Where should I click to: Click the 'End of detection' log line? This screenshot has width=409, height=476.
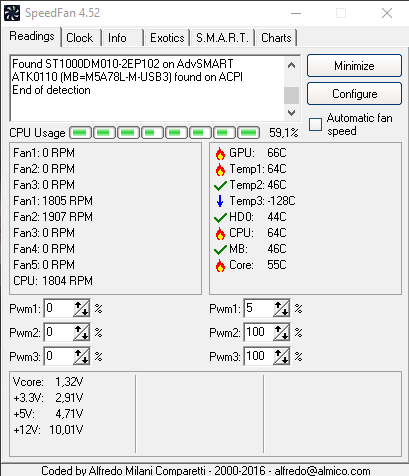(x=51, y=90)
